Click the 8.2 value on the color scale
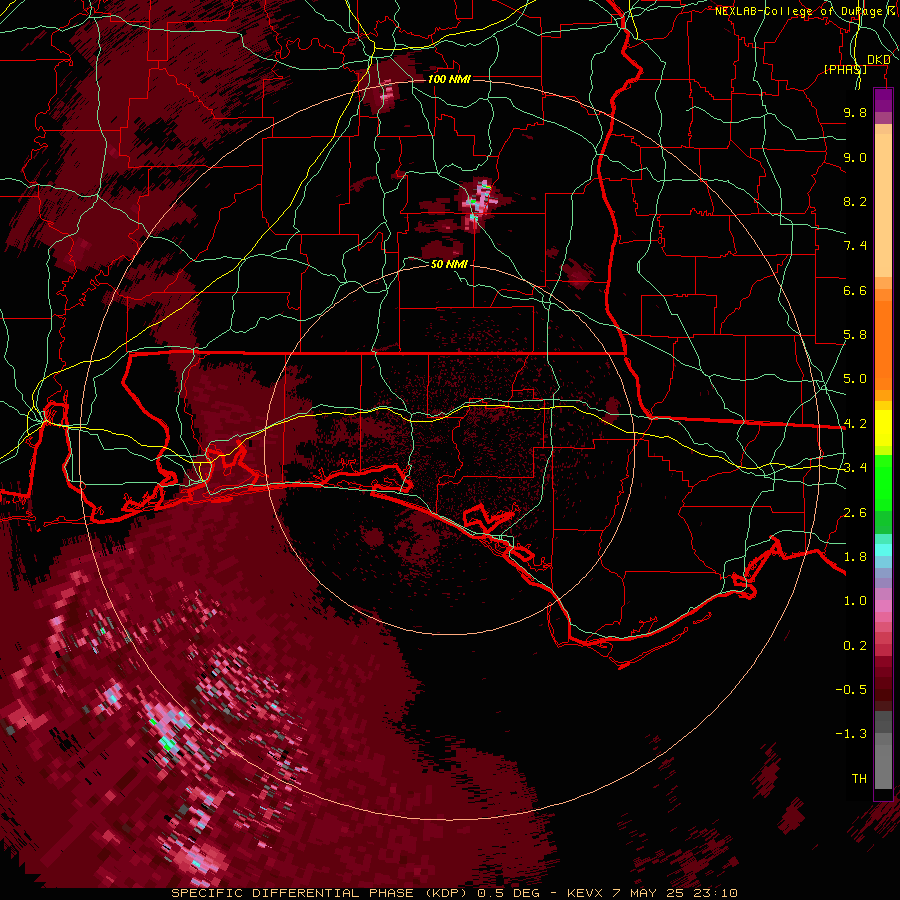The height and width of the screenshot is (900, 900). coord(855,201)
